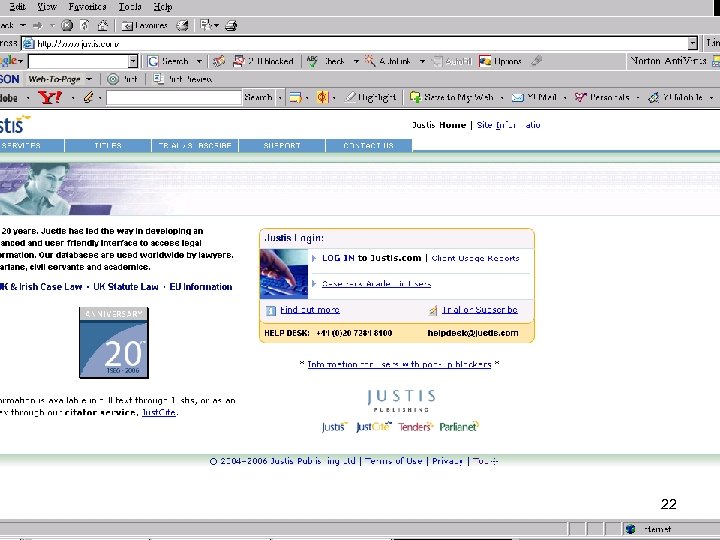Open the spell Check dropdown arrow
Viewport: 720px width, 540px height.
356,61
